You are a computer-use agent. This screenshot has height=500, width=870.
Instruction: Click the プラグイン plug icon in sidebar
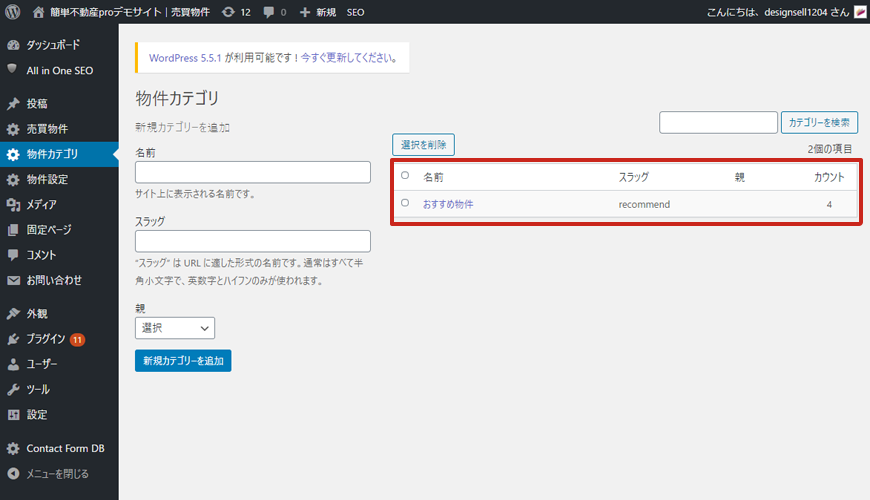click(x=13, y=339)
